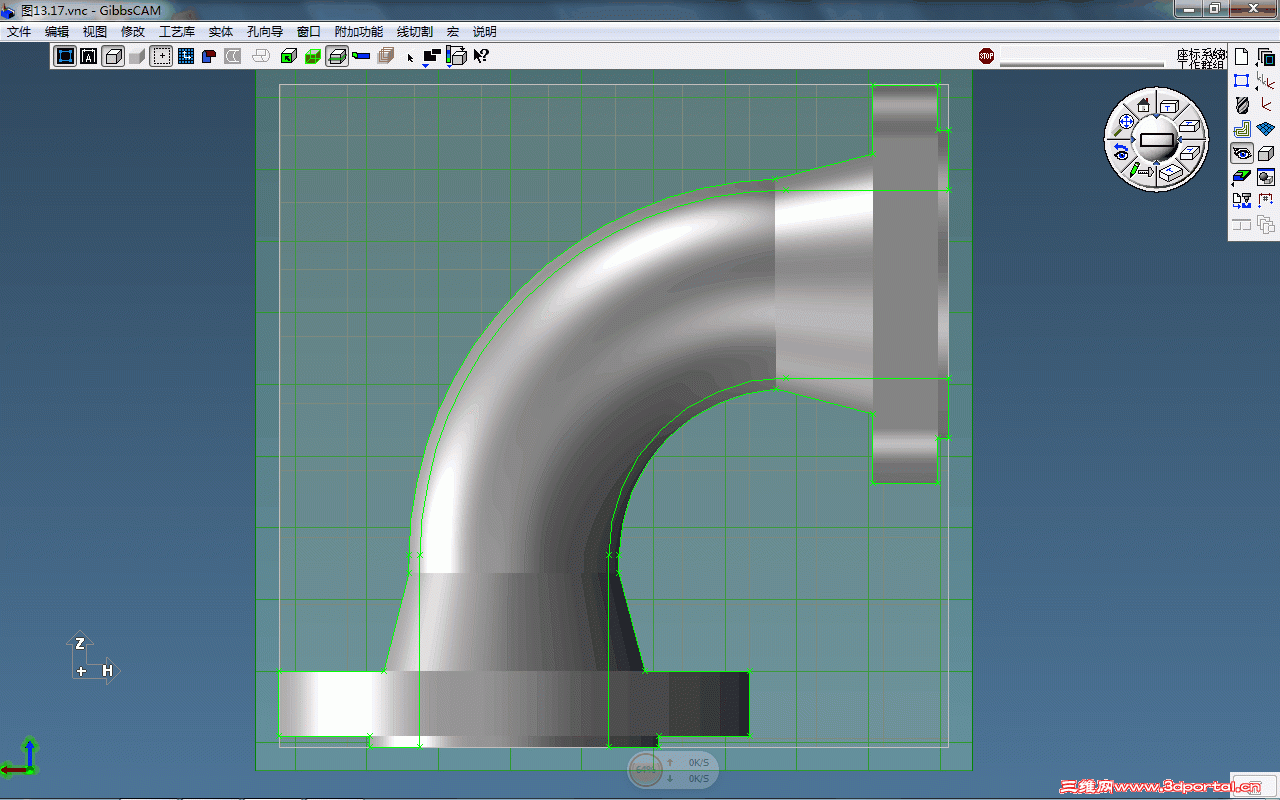
Task: Click the context help arrow icon
Action: (481, 57)
